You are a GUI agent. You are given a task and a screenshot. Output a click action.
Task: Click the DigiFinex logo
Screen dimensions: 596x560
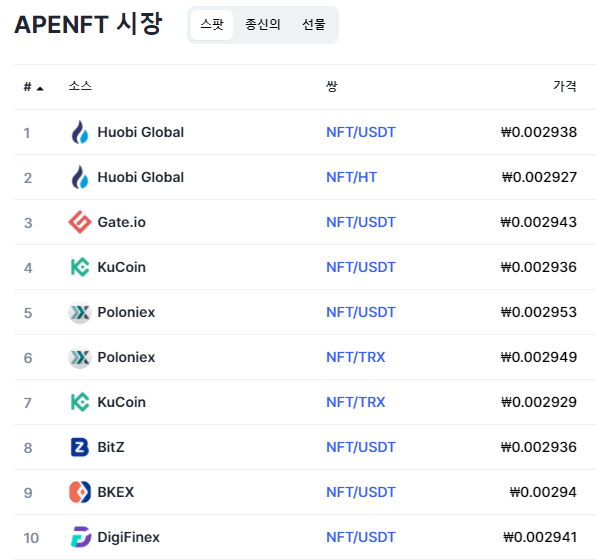pyautogui.click(x=81, y=537)
